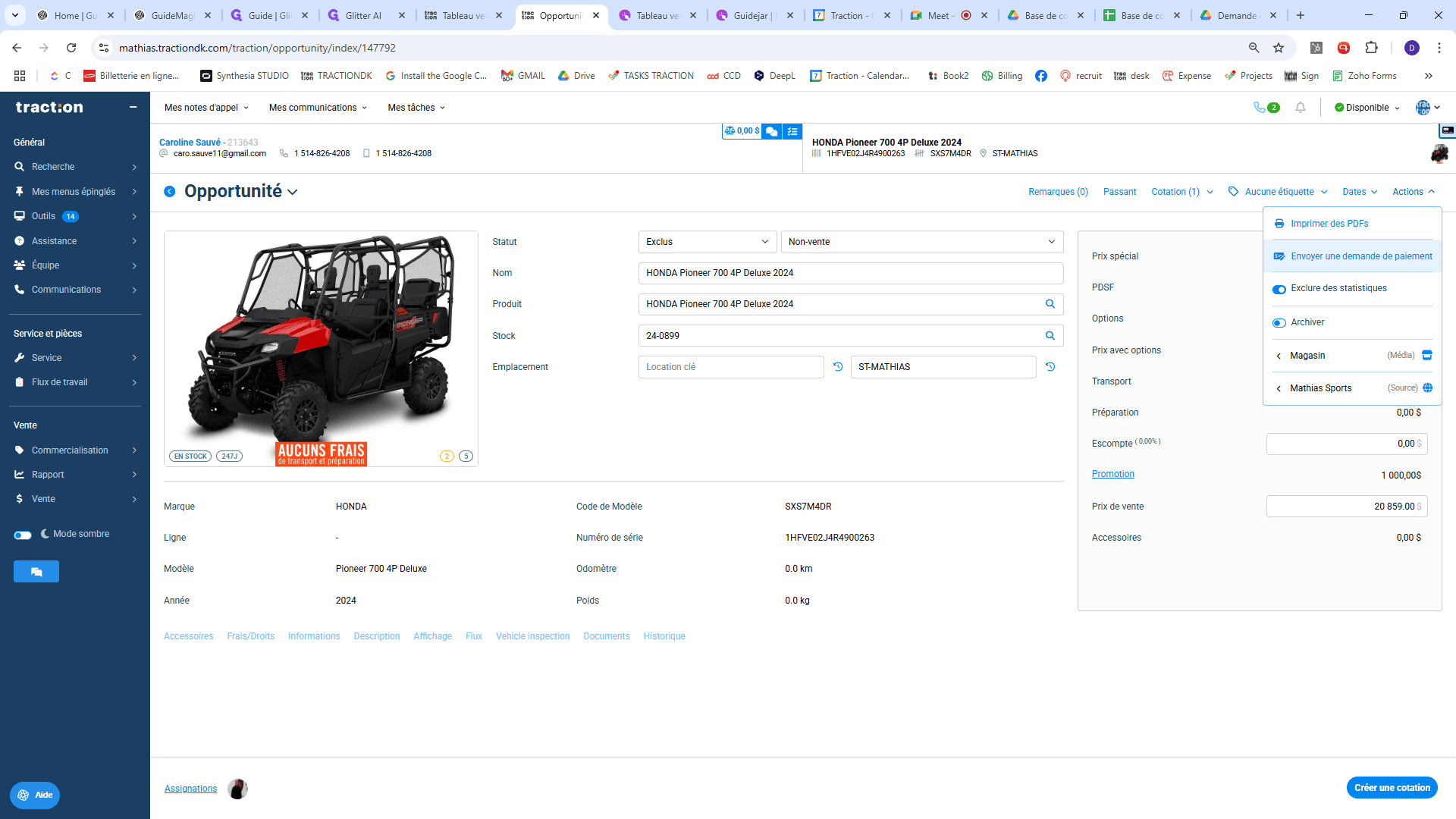Image resolution: width=1456 pixels, height=819 pixels.
Task: Click the main HONDA Pioneer vehicle photo
Action: pos(321,349)
